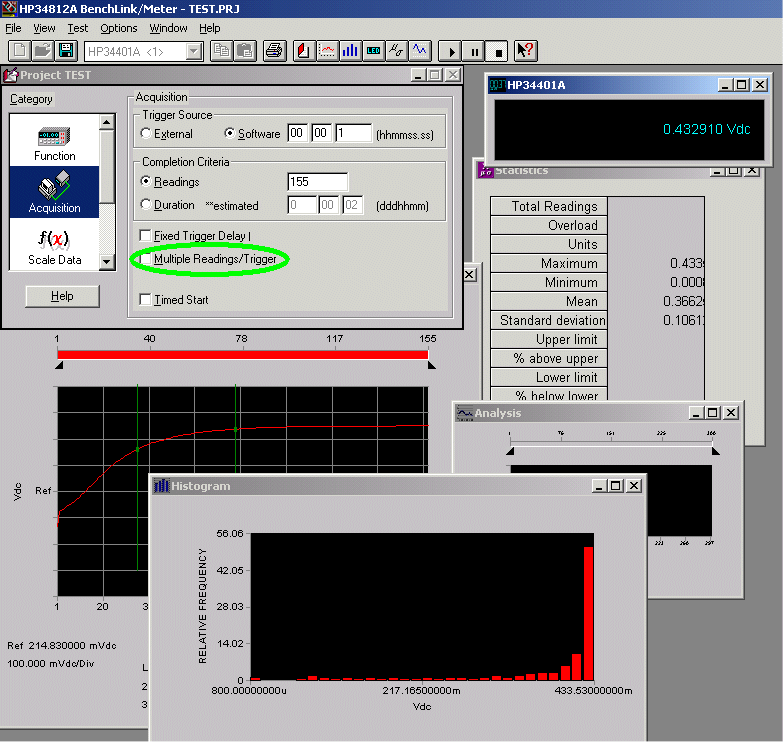The width and height of the screenshot is (783, 742).
Task: Select External trigger source radio button
Action: [146, 133]
